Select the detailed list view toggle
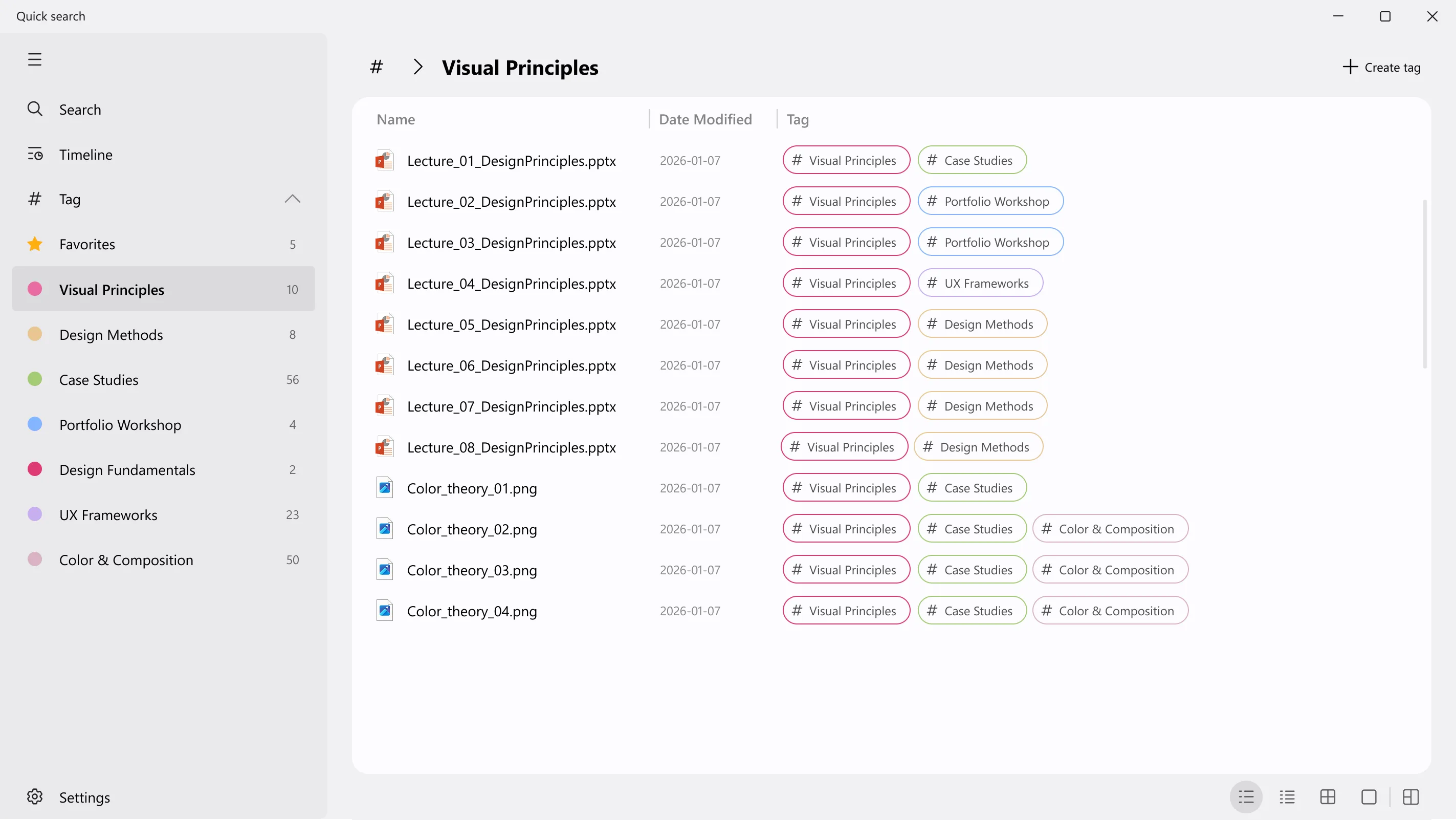This screenshot has width=1456, height=820. pos(1246,797)
